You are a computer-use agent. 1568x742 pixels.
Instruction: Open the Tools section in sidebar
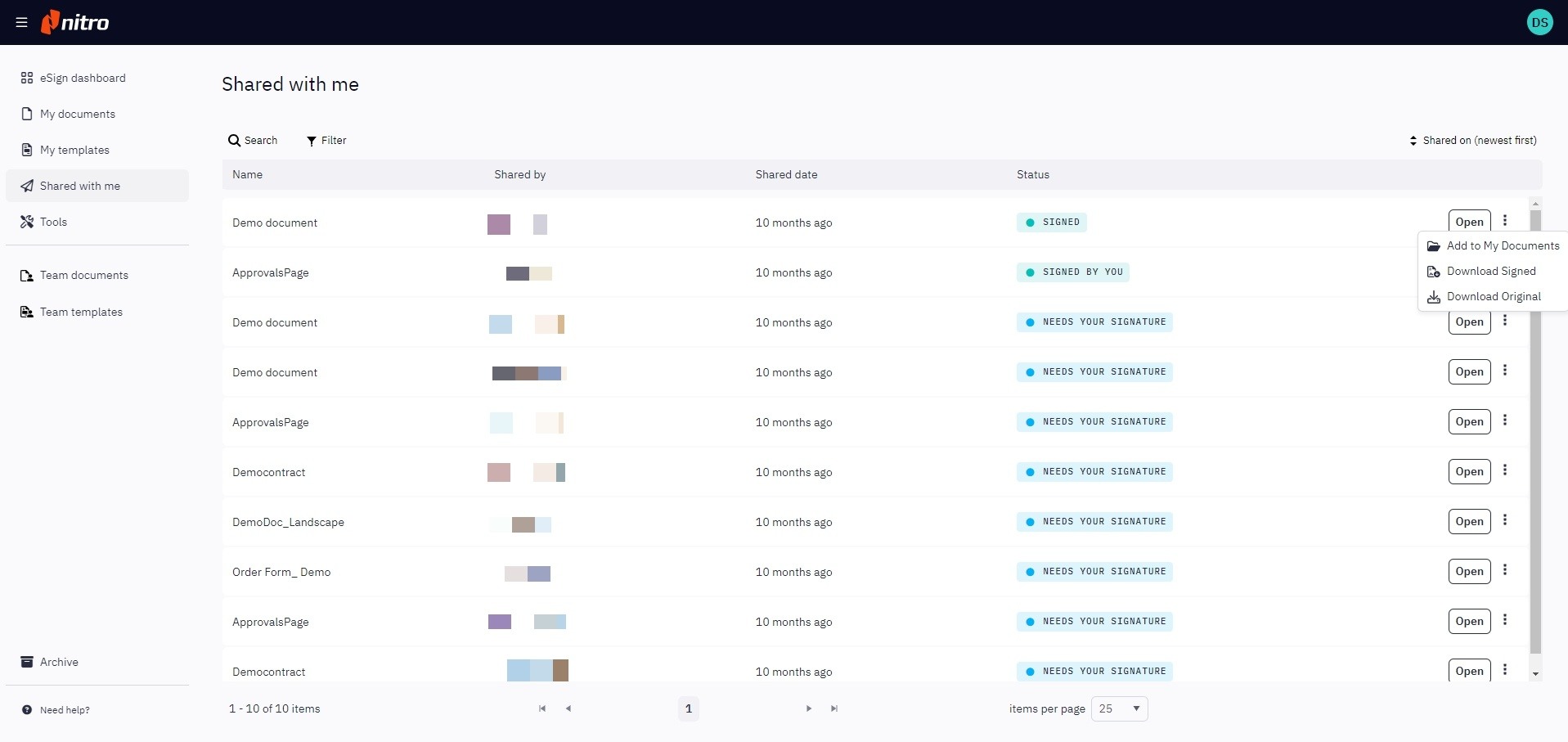[x=53, y=223]
